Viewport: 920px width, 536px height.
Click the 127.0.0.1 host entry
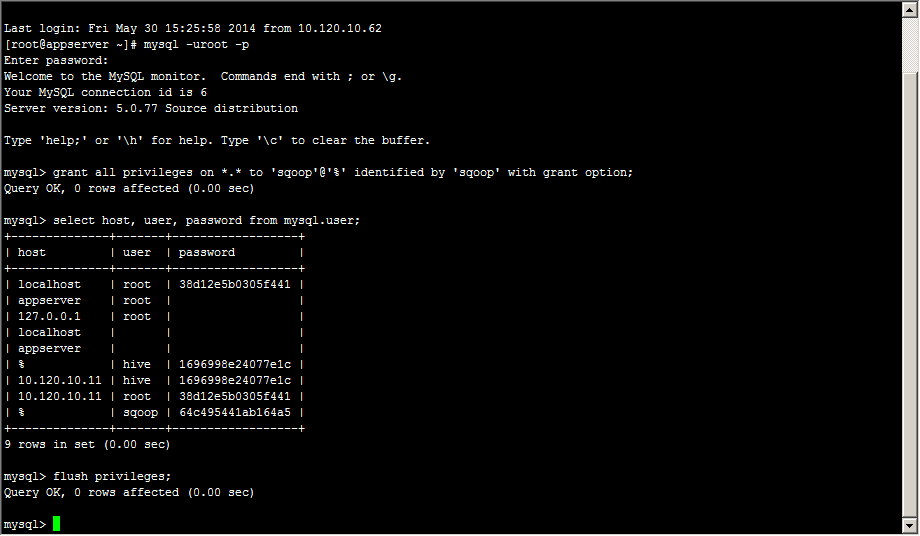pos(49,316)
